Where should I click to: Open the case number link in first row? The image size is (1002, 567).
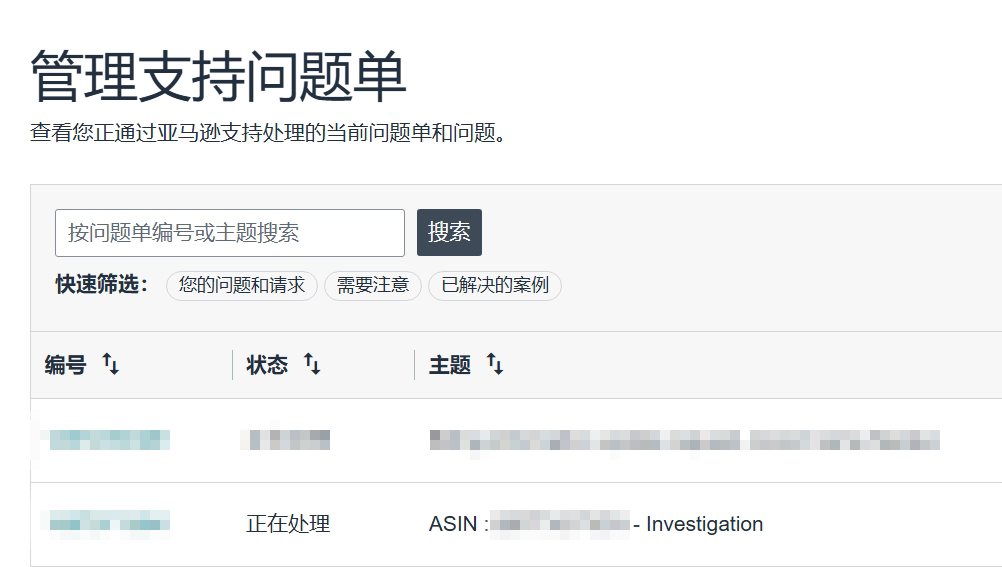tap(109, 440)
